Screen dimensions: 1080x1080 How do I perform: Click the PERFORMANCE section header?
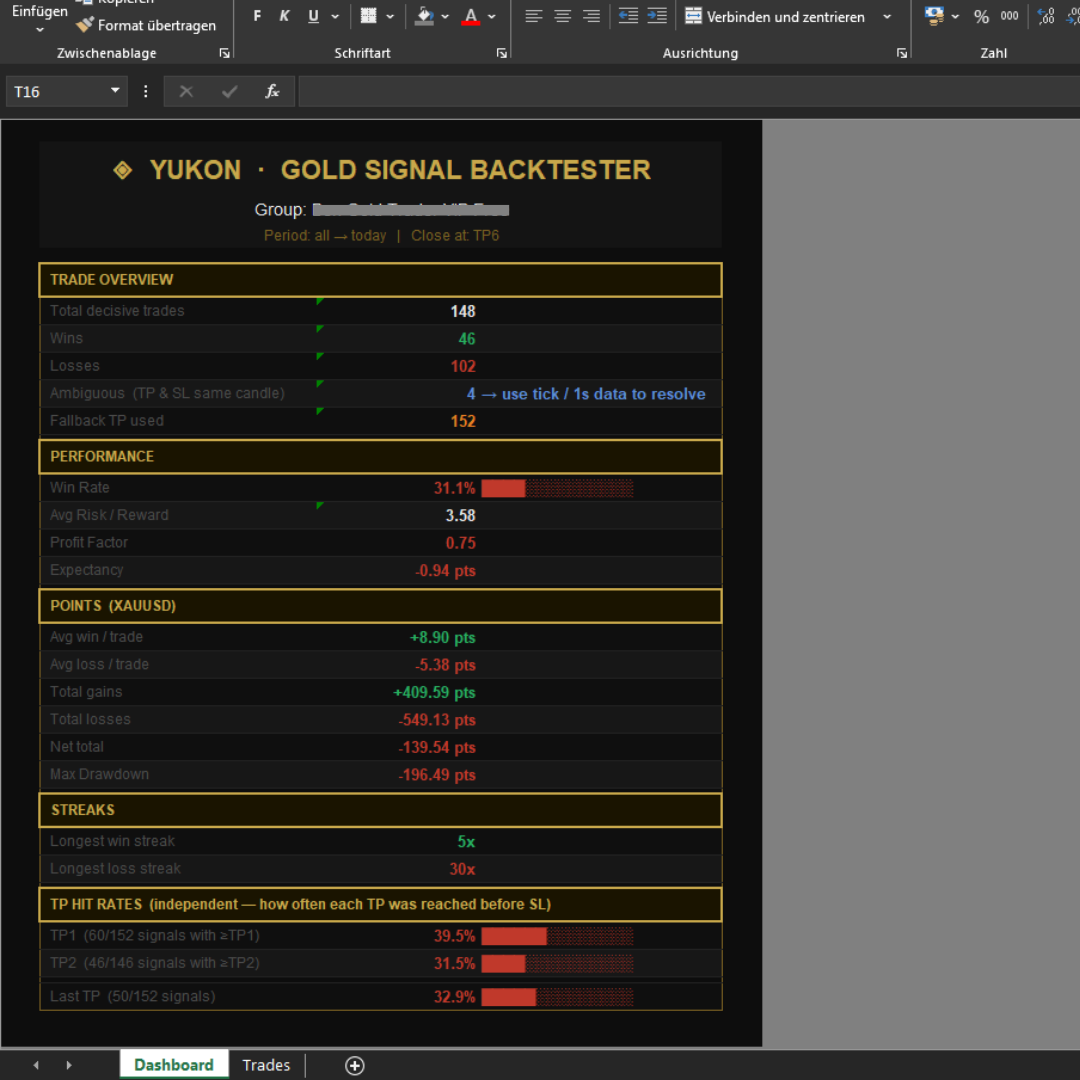(x=380, y=457)
